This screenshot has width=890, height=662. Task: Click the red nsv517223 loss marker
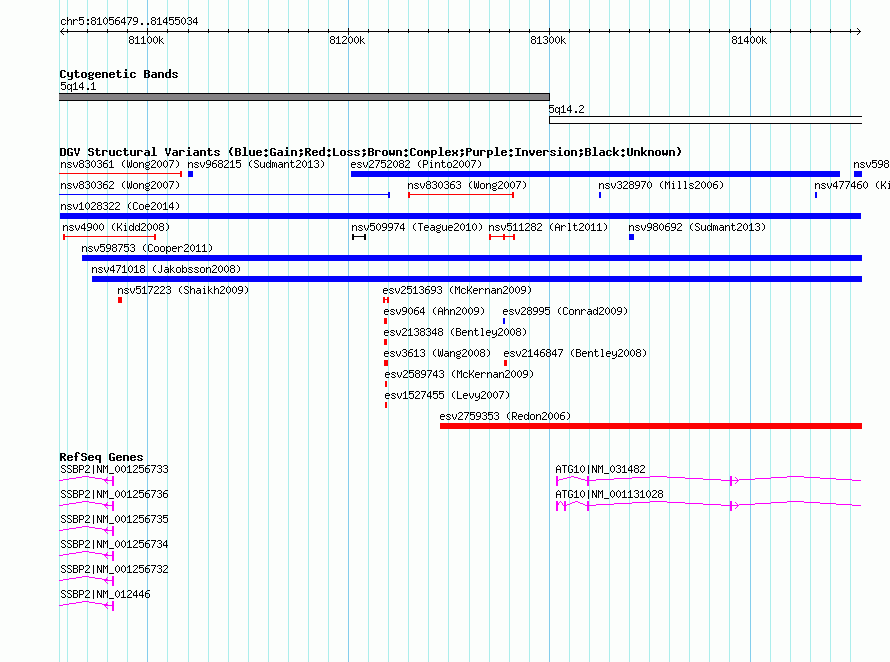120,300
